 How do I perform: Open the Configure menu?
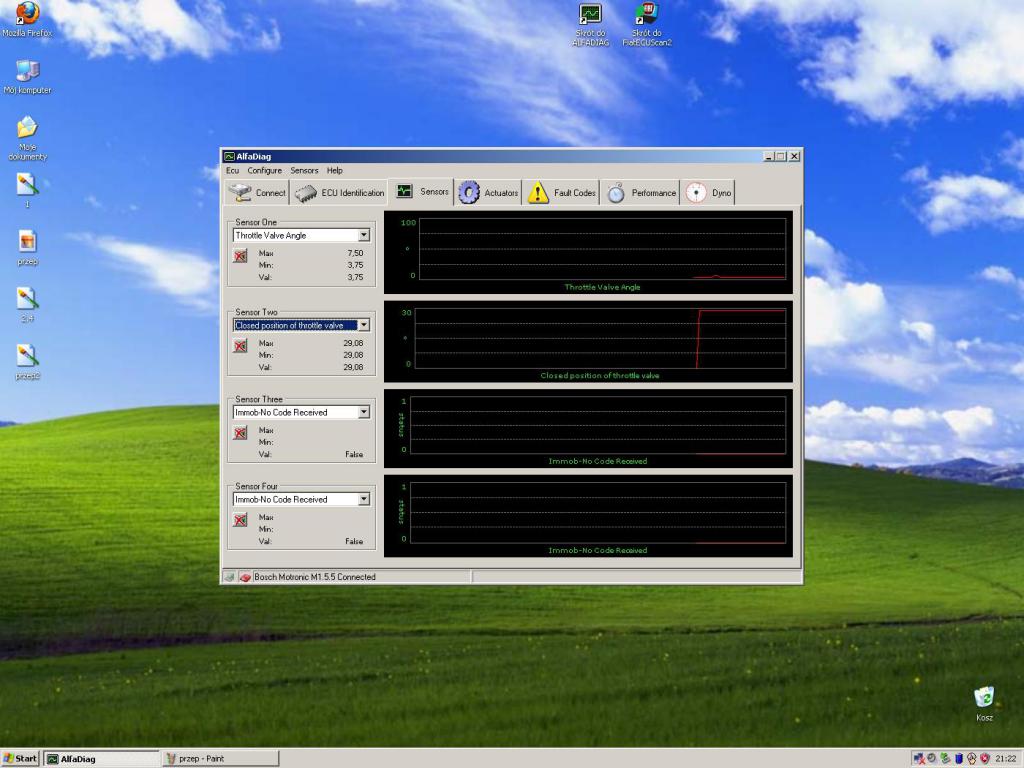click(x=264, y=170)
